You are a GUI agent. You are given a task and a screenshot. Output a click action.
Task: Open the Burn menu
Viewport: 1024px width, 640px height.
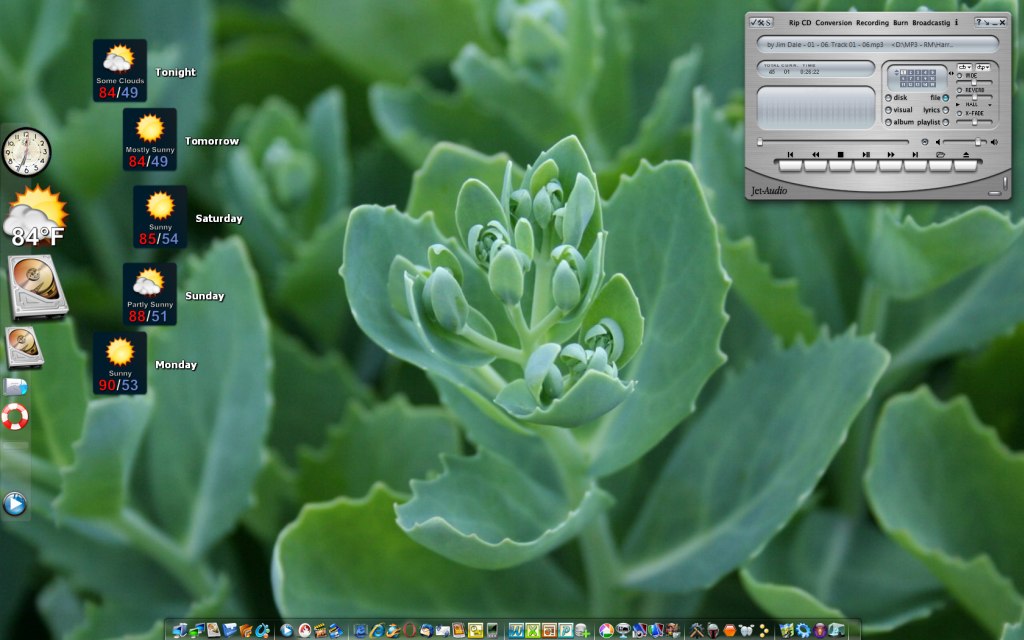901,22
